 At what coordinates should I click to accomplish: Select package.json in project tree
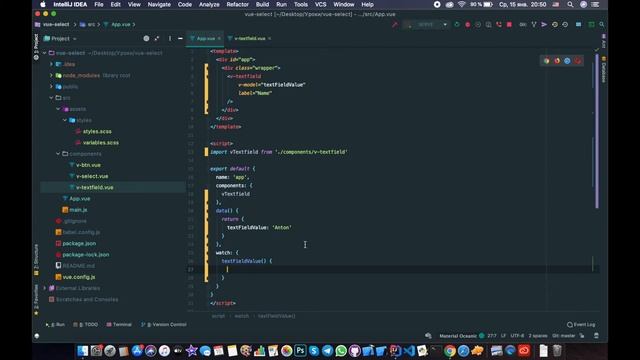pos(79,243)
